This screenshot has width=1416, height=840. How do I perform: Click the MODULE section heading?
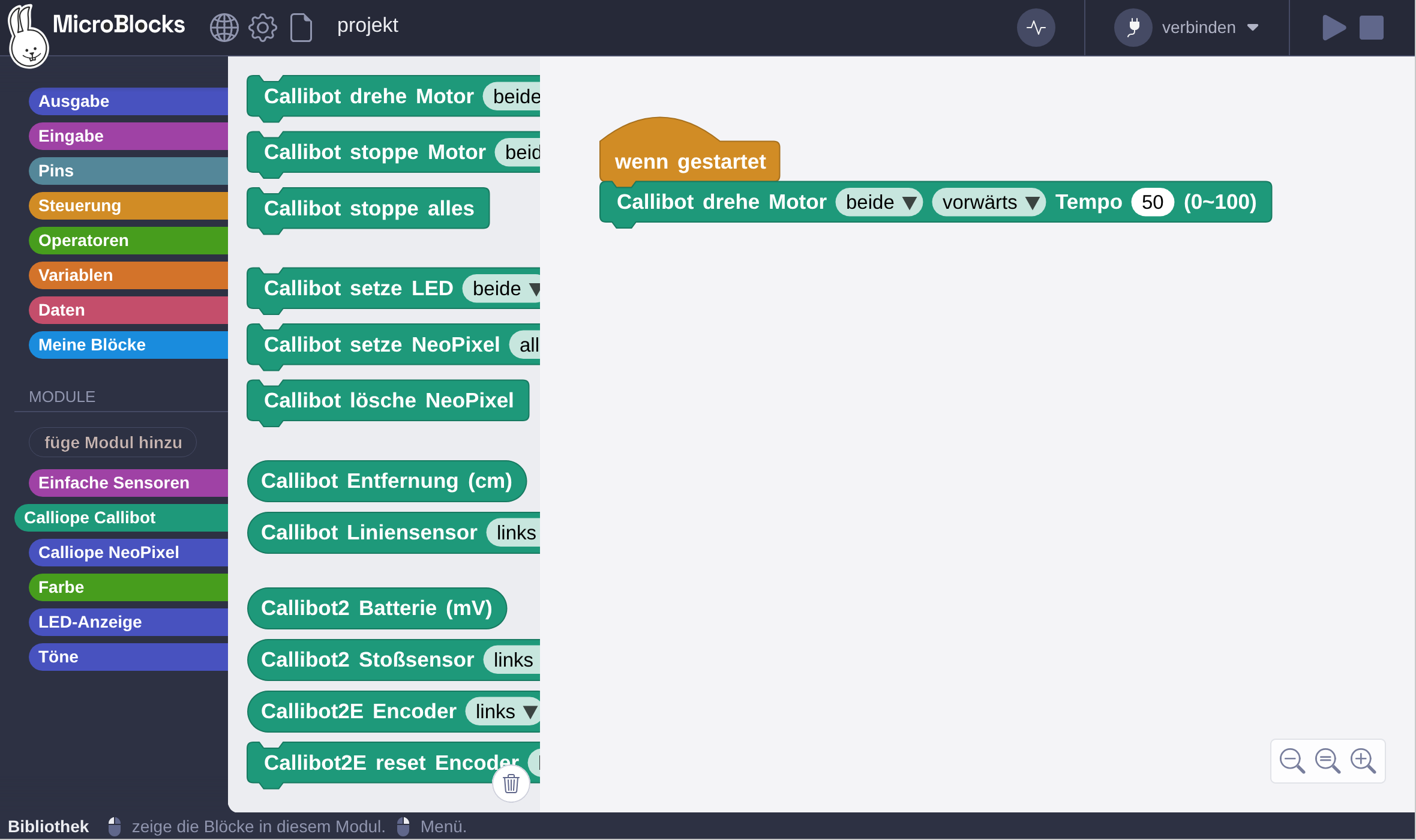(62, 397)
